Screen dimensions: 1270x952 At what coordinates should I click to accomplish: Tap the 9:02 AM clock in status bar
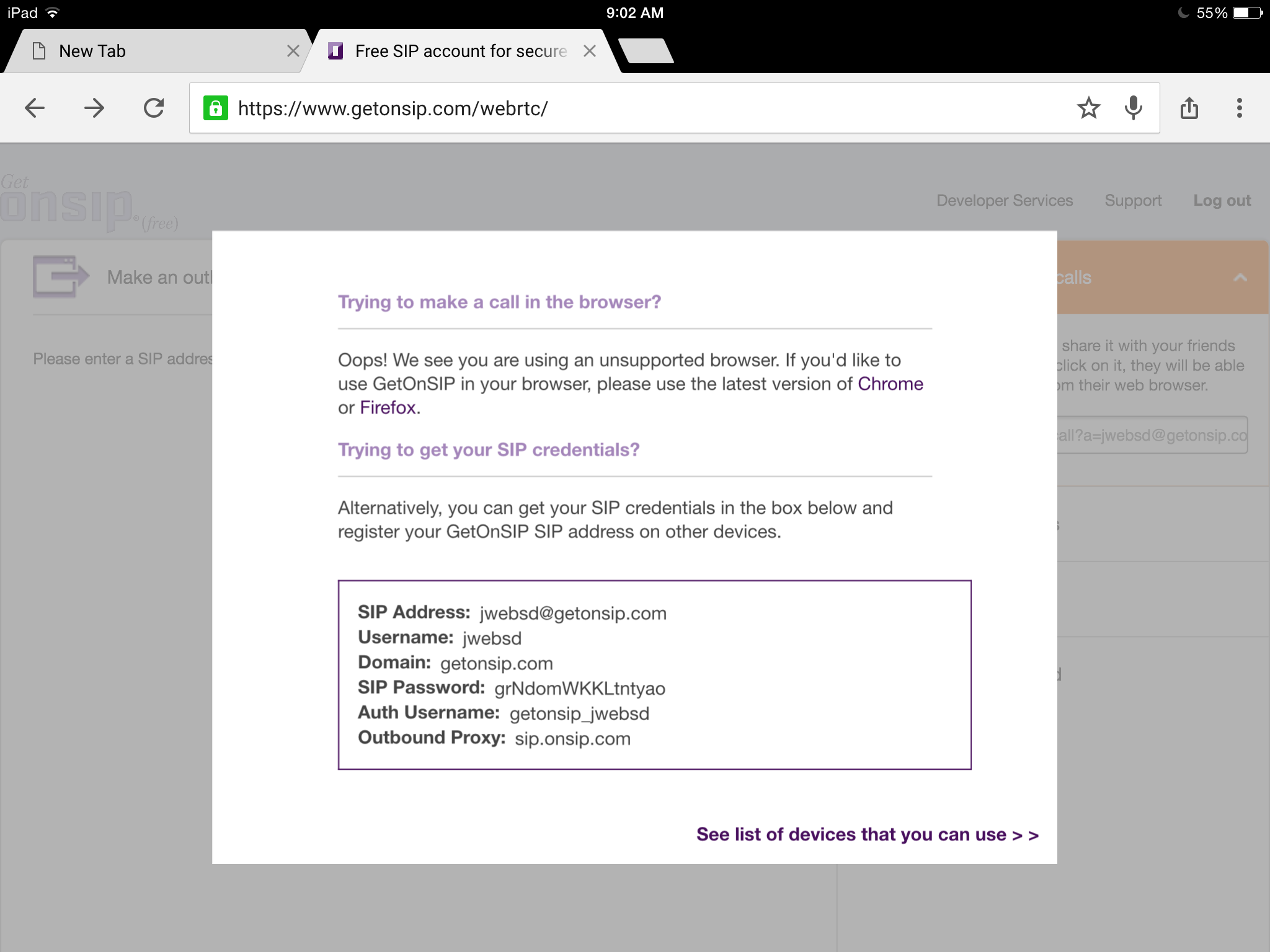(635, 13)
